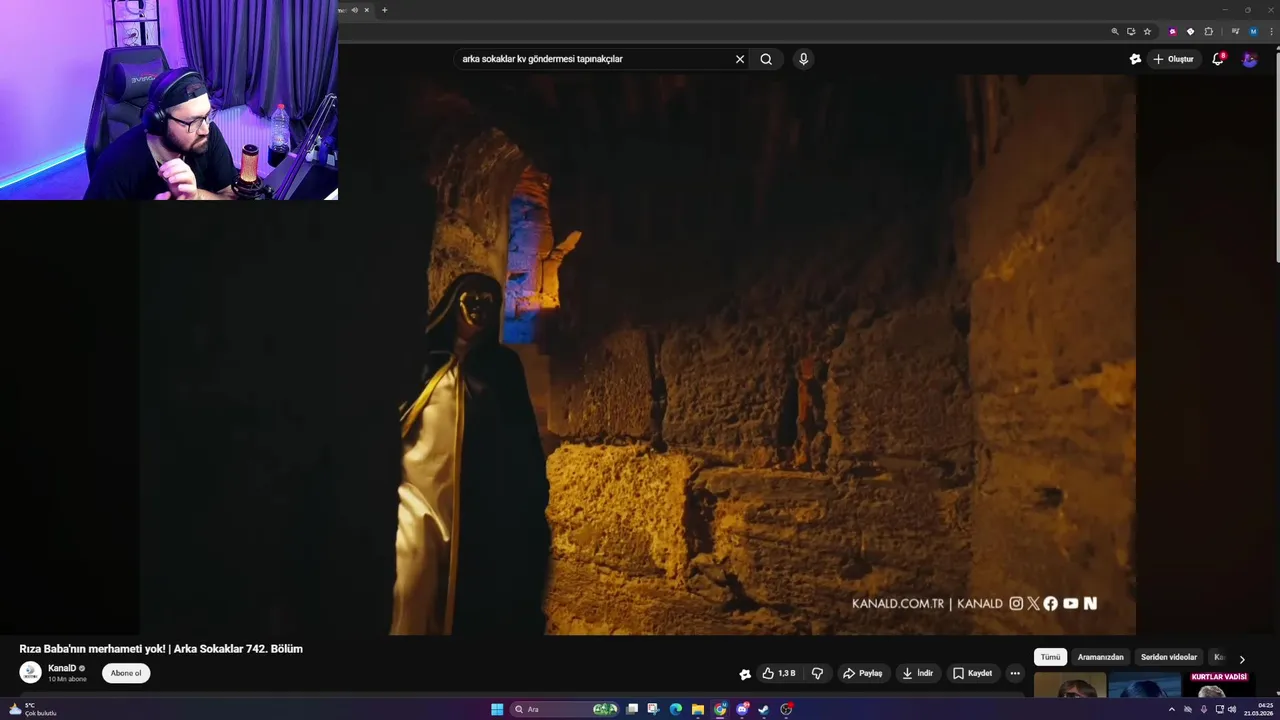Open Chrome's three-dot menu
The height and width of the screenshot is (720, 1280).
pyautogui.click(x=1271, y=31)
